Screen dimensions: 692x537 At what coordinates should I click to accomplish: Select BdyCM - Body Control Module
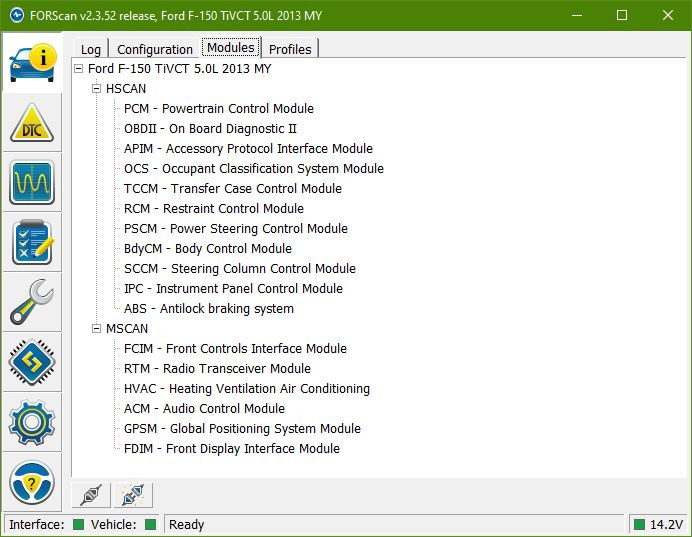point(208,248)
